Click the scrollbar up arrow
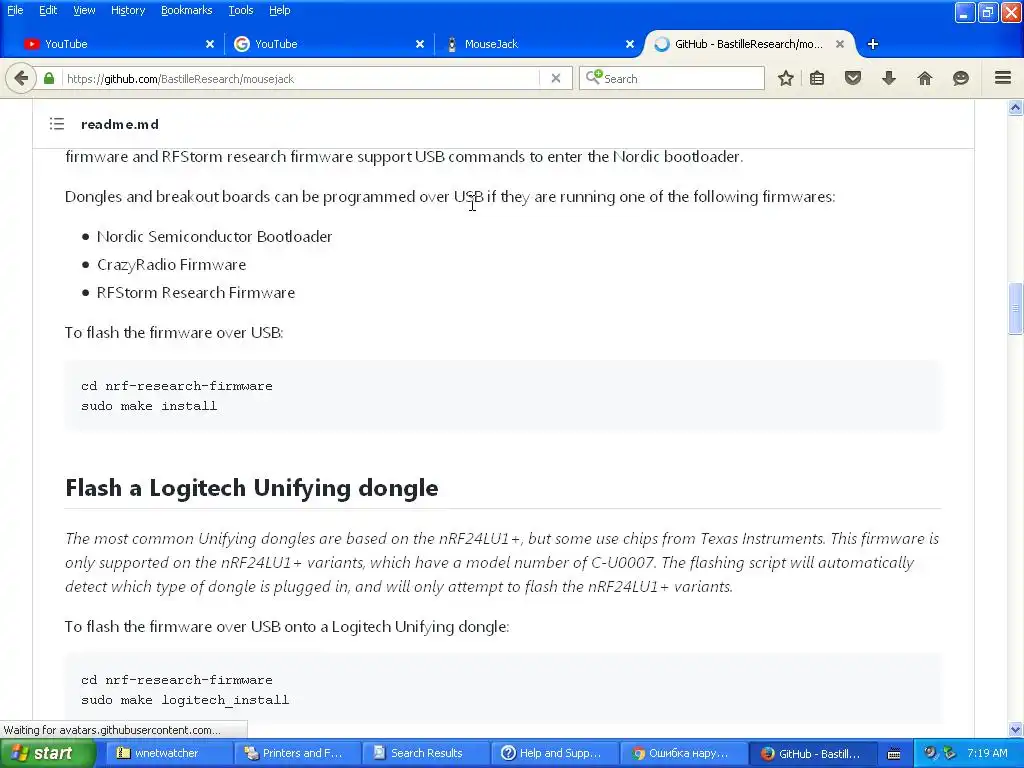Viewport: 1024px width, 768px height. 1016,108
